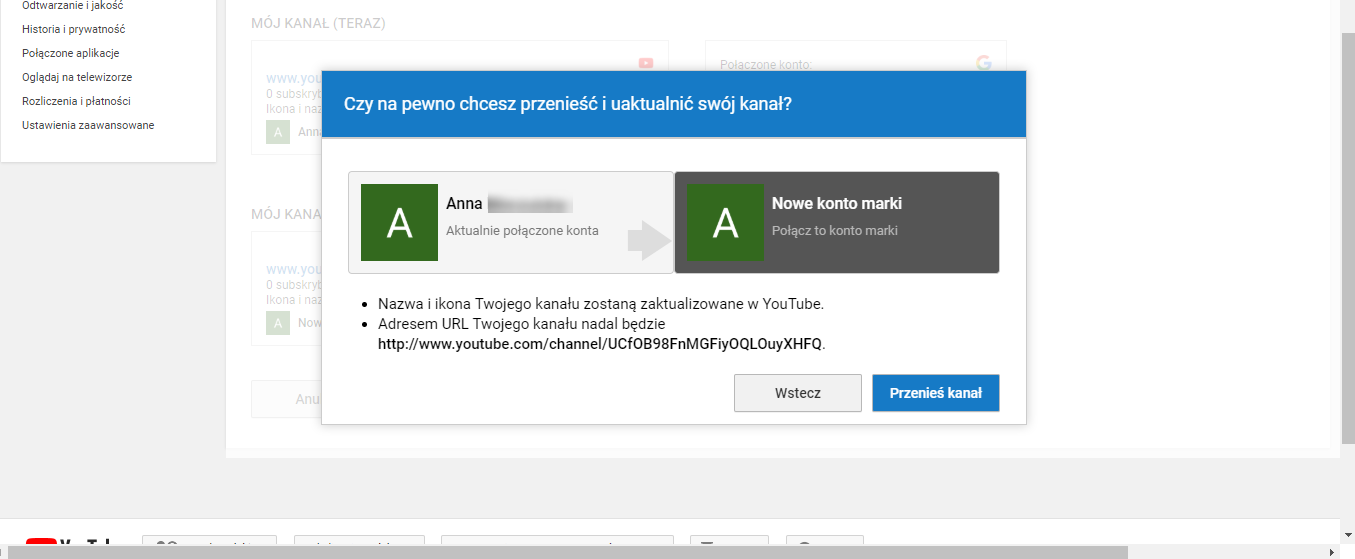Click the green avatar beside Anna in dialog
The image size is (1355, 559).
coord(399,222)
